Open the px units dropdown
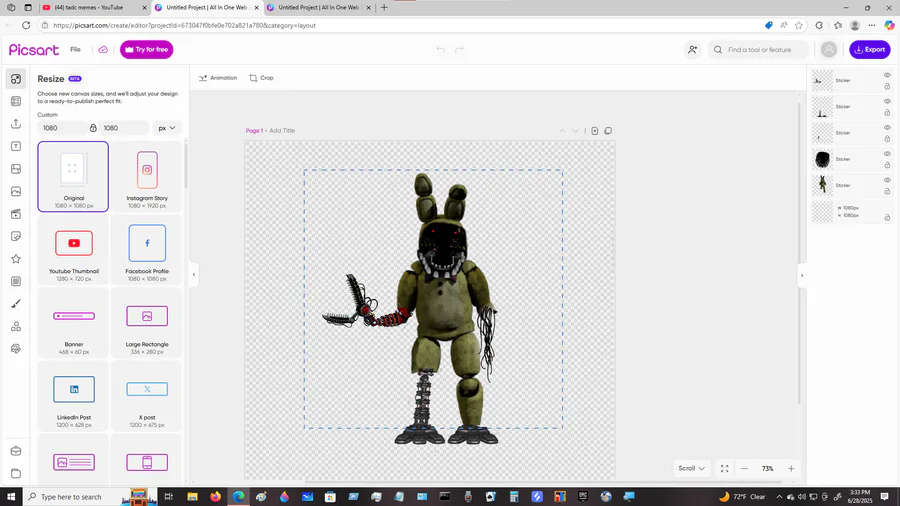 click(x=166, y=128)
